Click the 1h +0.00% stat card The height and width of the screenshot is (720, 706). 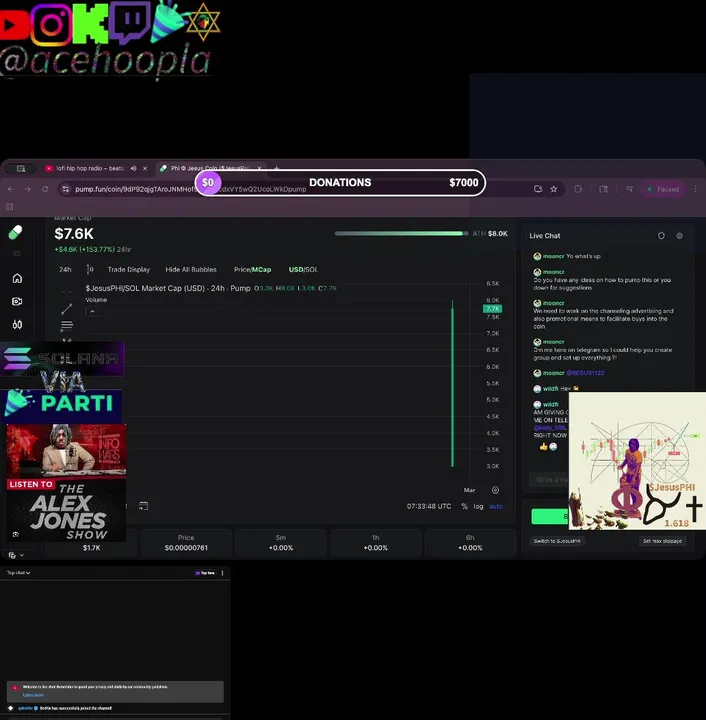point(375,542)
